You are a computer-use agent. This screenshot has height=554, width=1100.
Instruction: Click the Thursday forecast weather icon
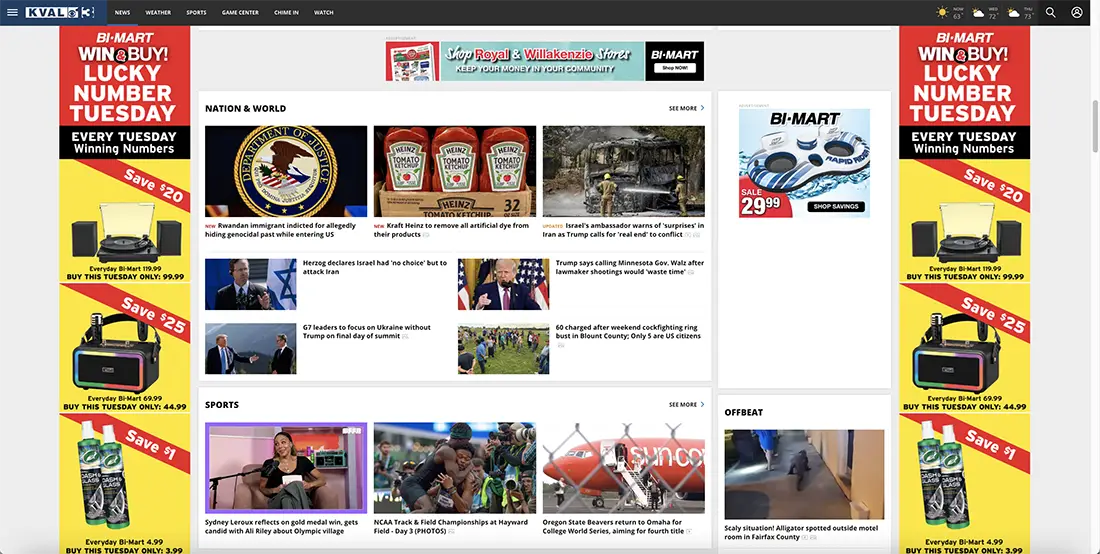point(1013,13)
